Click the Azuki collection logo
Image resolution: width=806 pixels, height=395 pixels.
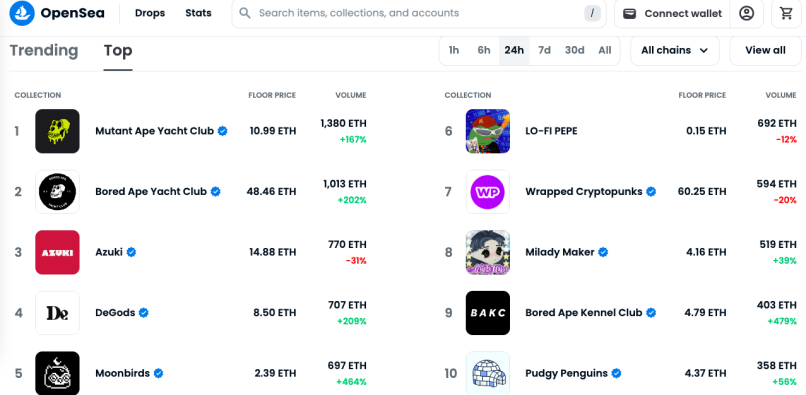tap(57, 252)
